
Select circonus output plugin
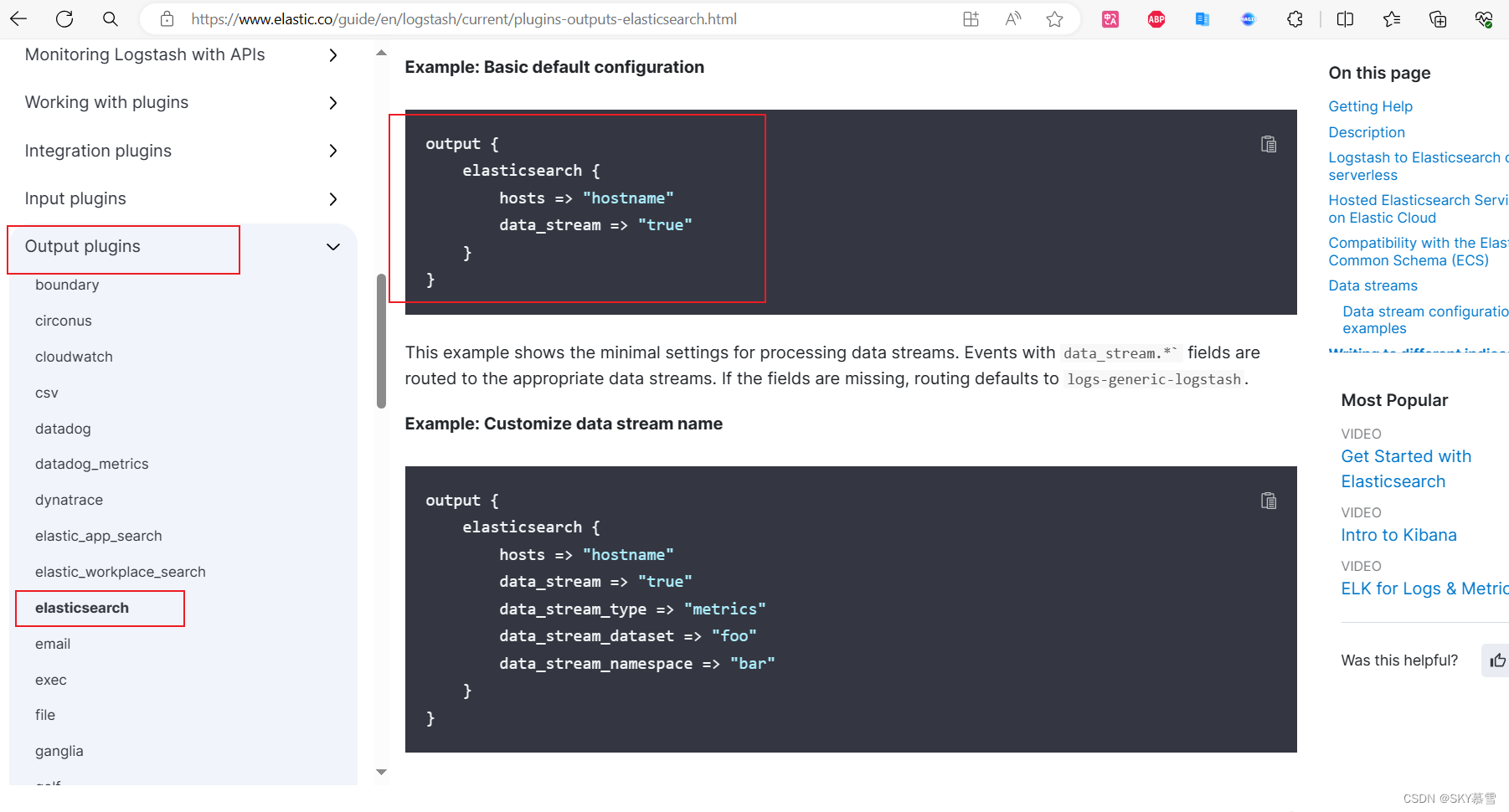click(64, 321)
